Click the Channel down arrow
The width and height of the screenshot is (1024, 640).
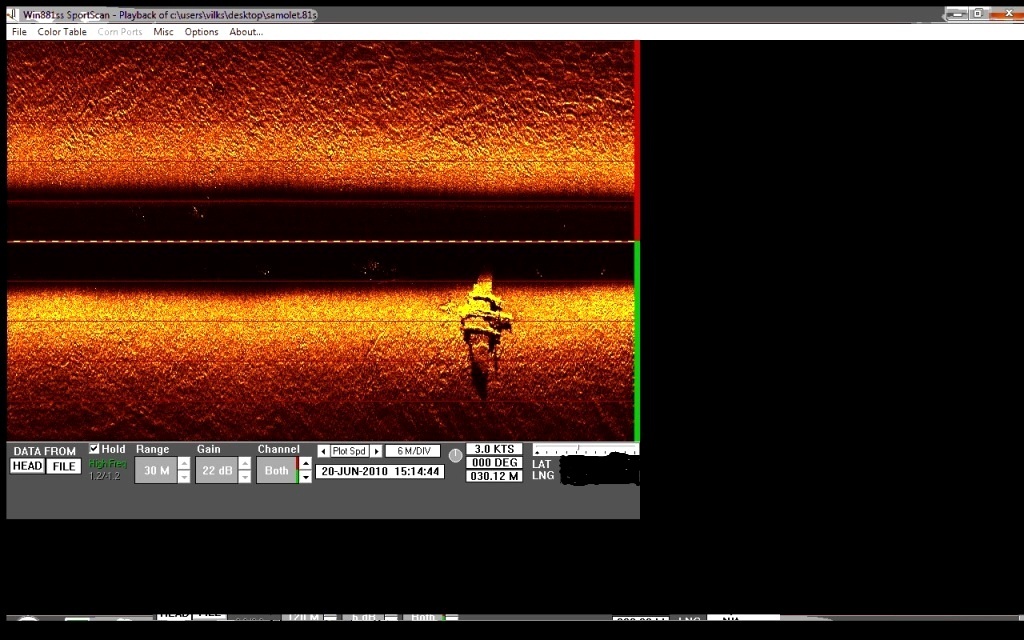pos(306,477)
